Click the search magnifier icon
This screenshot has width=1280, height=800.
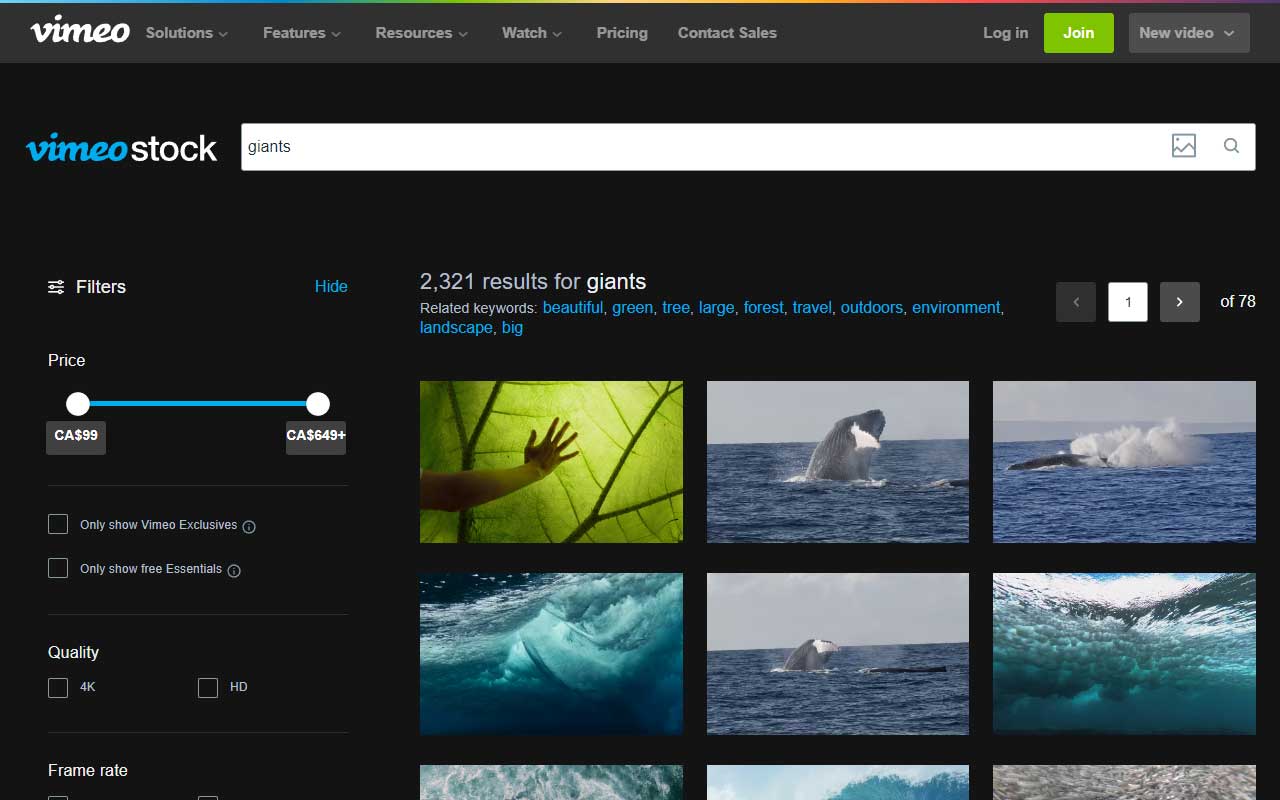click(1231, 145)
